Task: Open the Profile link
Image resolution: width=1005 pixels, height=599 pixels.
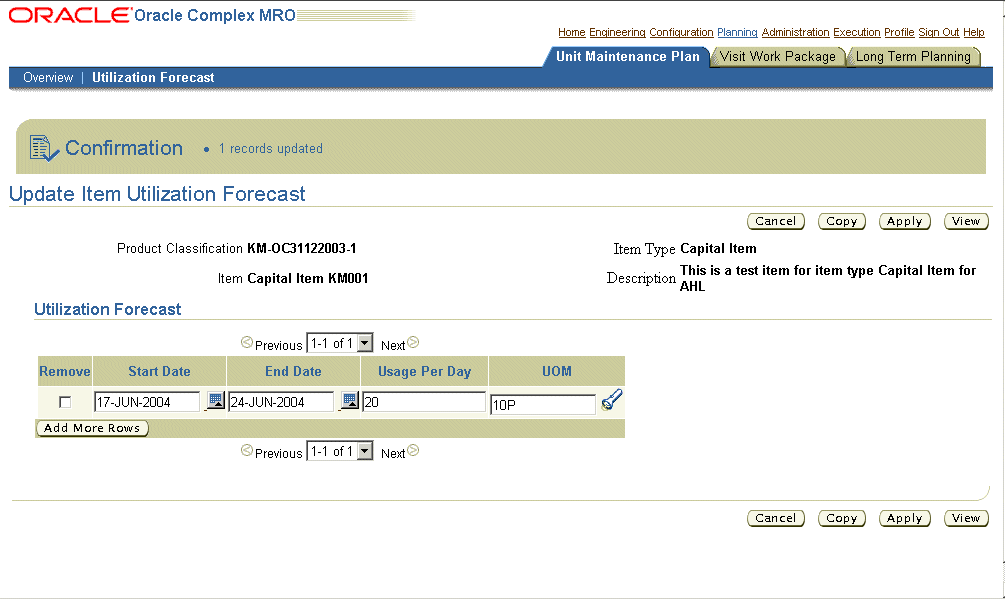Action: [x=899, y=32]
